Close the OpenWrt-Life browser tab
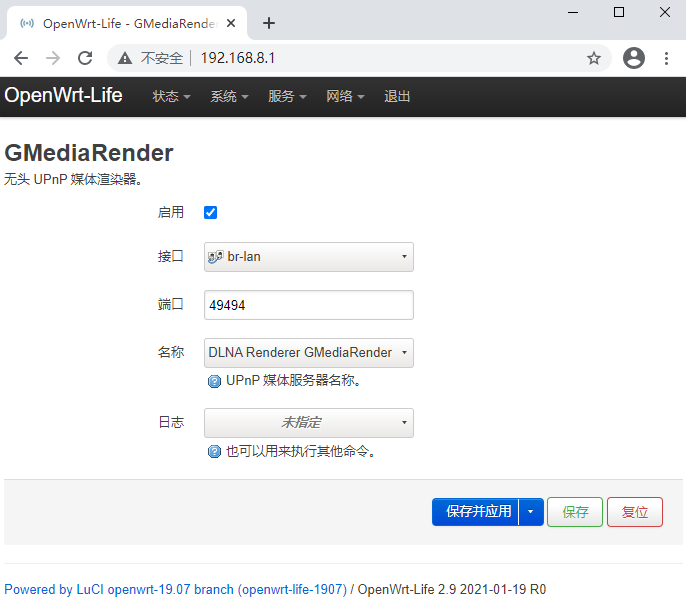 (x=231, y=23)
